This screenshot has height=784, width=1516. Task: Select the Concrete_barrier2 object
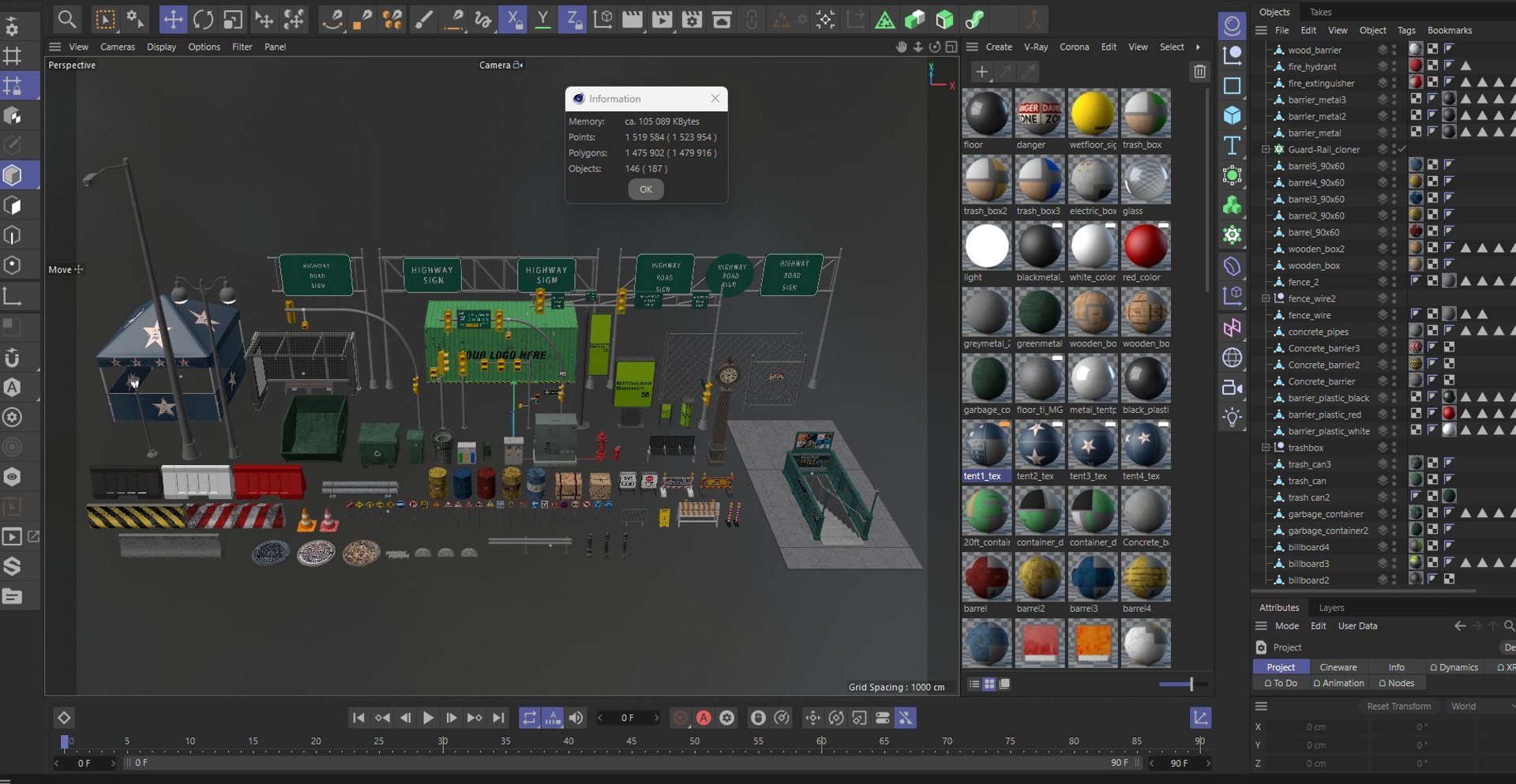(x=1323, y=365)
